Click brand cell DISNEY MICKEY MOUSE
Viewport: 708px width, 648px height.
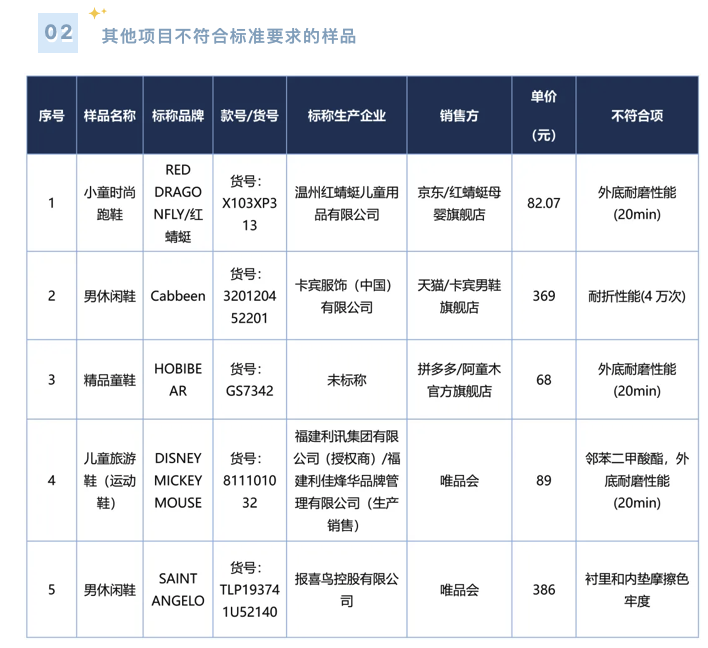coord(178,480)
